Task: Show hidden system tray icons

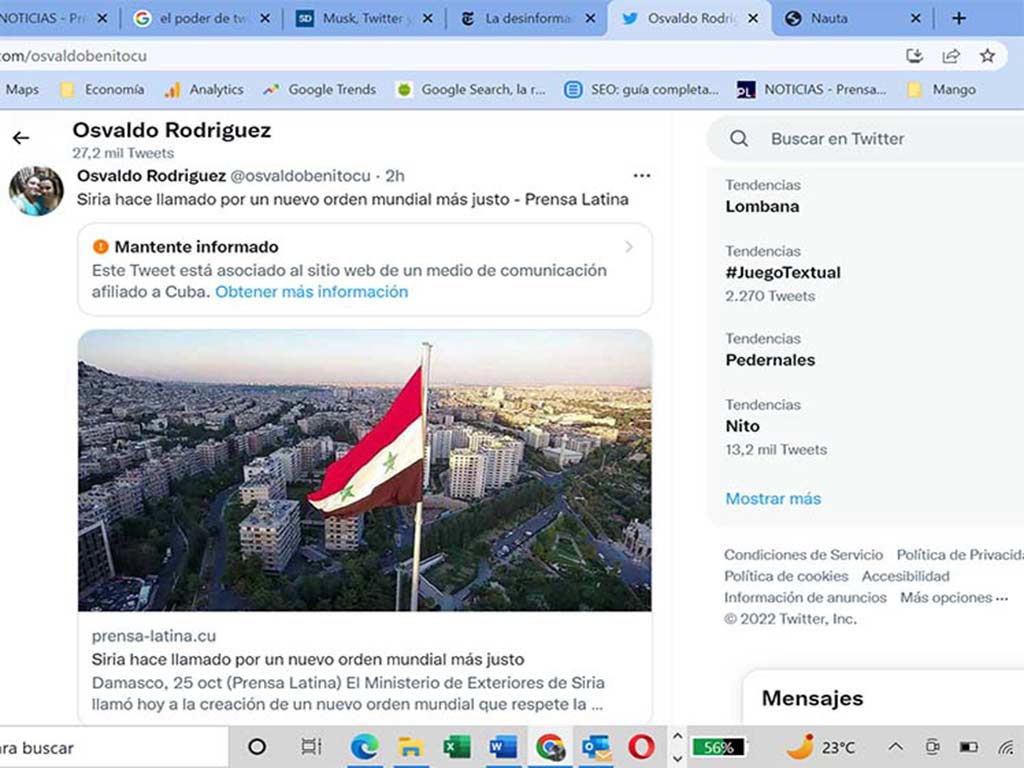Action: pyautogui.click(x=895, y=747)
